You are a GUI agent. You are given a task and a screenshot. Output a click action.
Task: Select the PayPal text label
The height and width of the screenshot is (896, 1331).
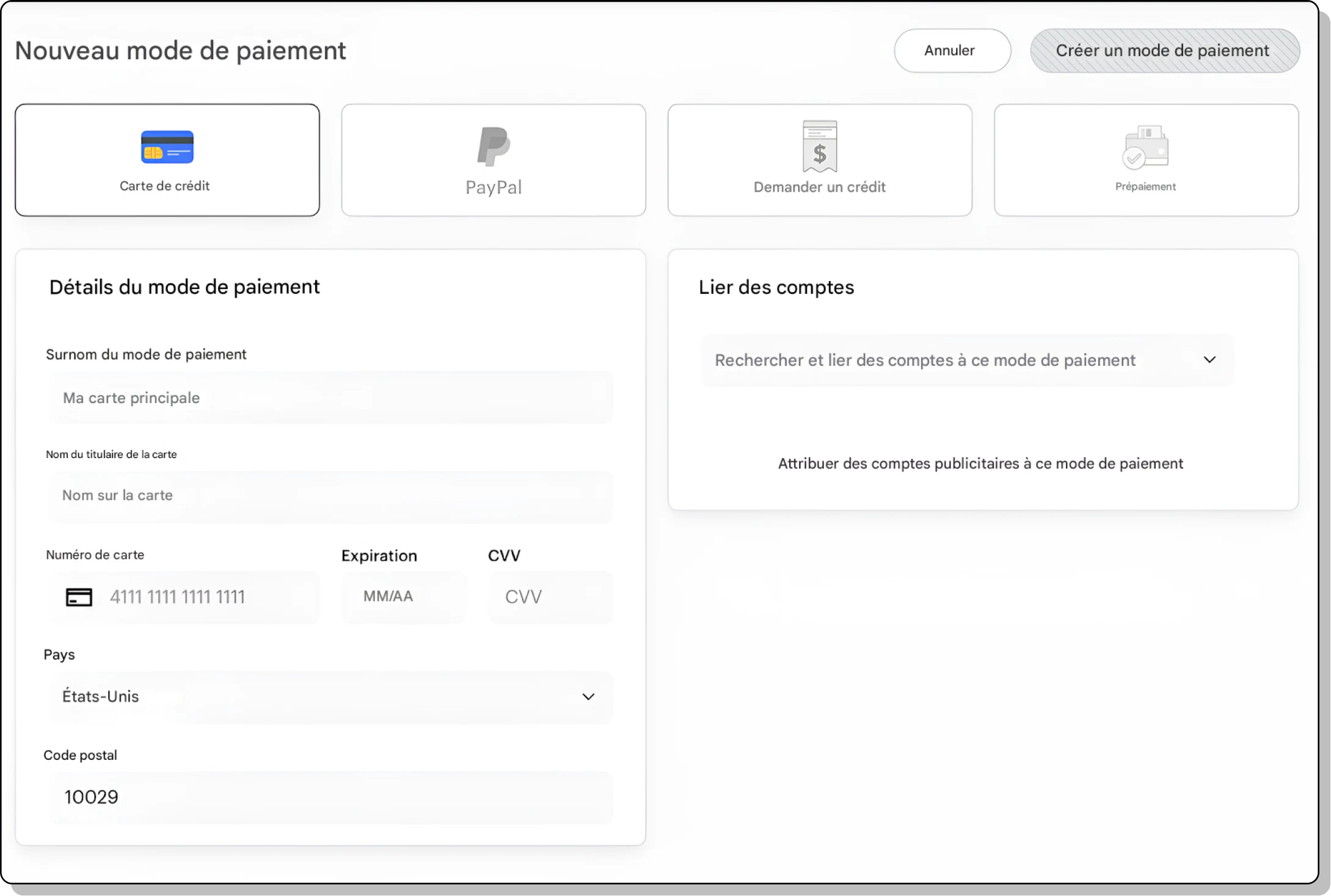494,188
